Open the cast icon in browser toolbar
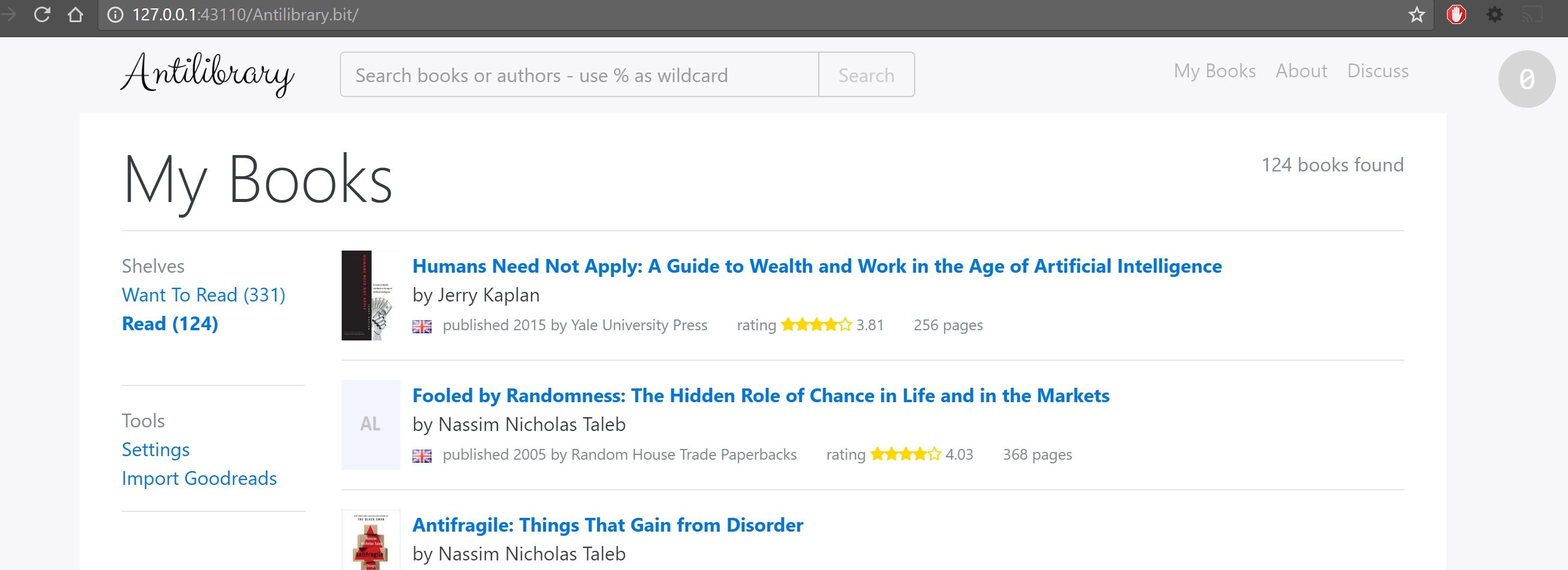 coord(1532,14)
